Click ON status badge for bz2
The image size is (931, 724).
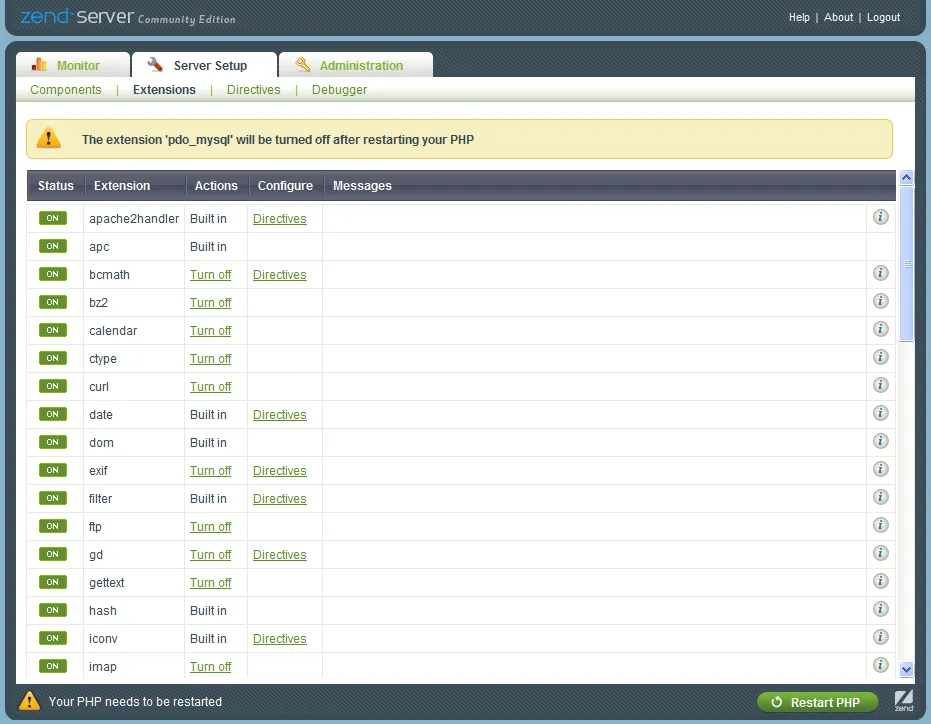(x=53, y=302)
